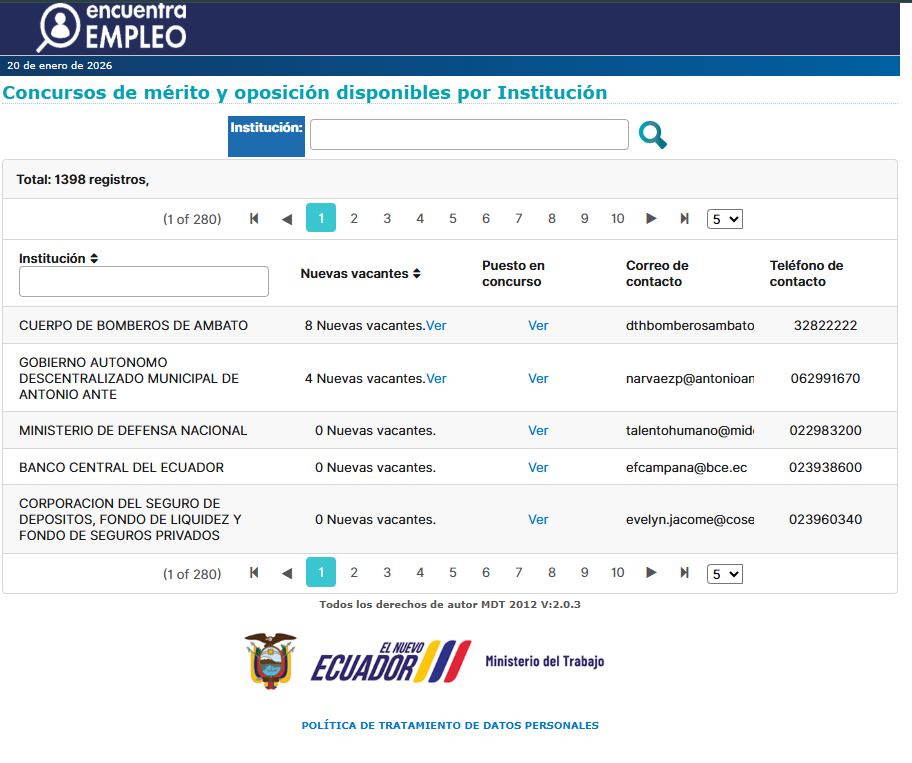
Task: Click the Institución column filter box
Action: click(x=144, y=282)
